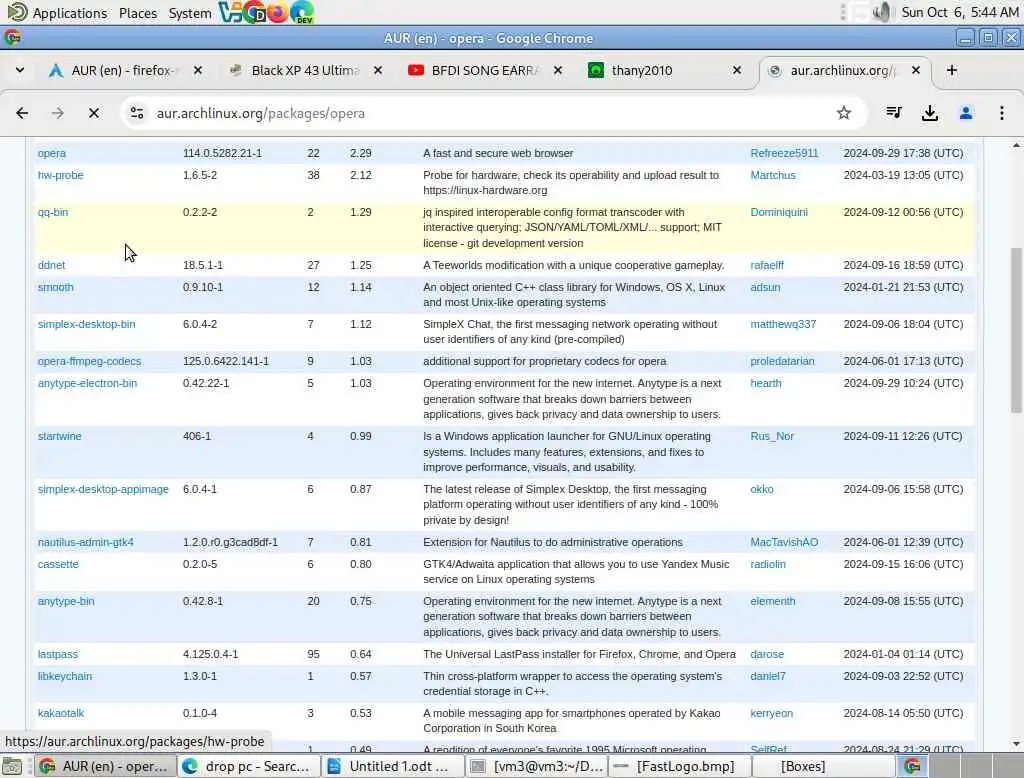Launch Edge Dev from the top panel
Image resolution: width=1024 pixels, height=778 pixels.
302,12
